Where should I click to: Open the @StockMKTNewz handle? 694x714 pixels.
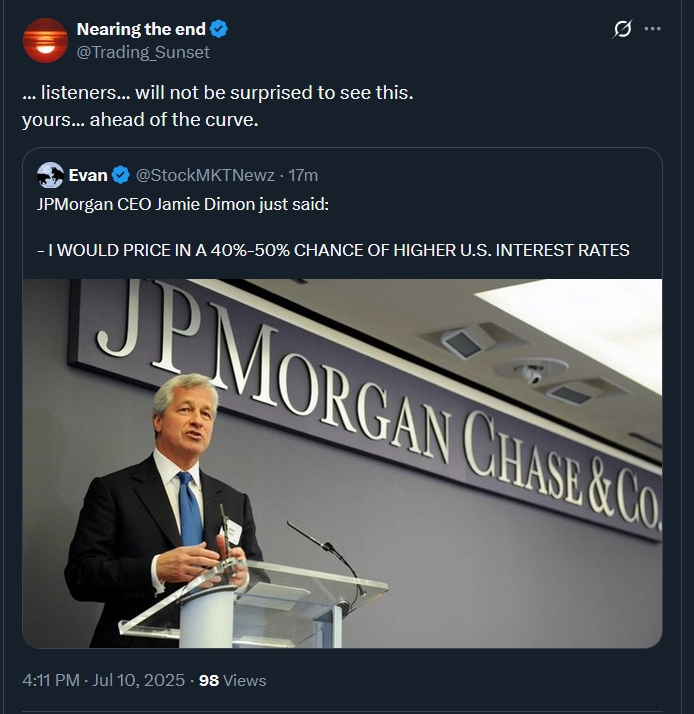(204, 176)
